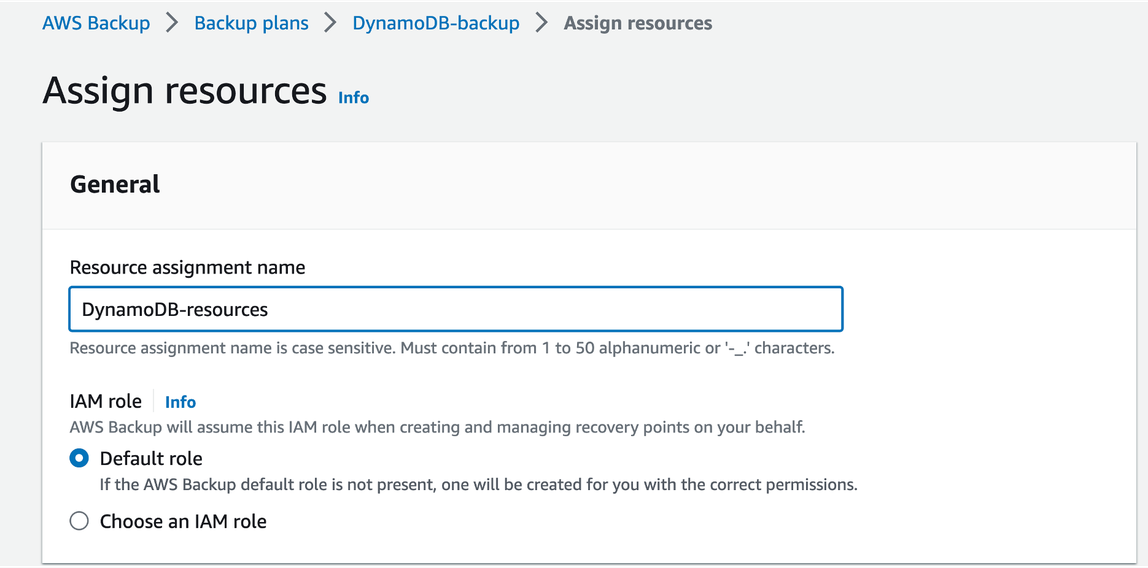The image size is (1148, 568).
Task: Click the case sensitive name hint text
Action: pos(452,348)
